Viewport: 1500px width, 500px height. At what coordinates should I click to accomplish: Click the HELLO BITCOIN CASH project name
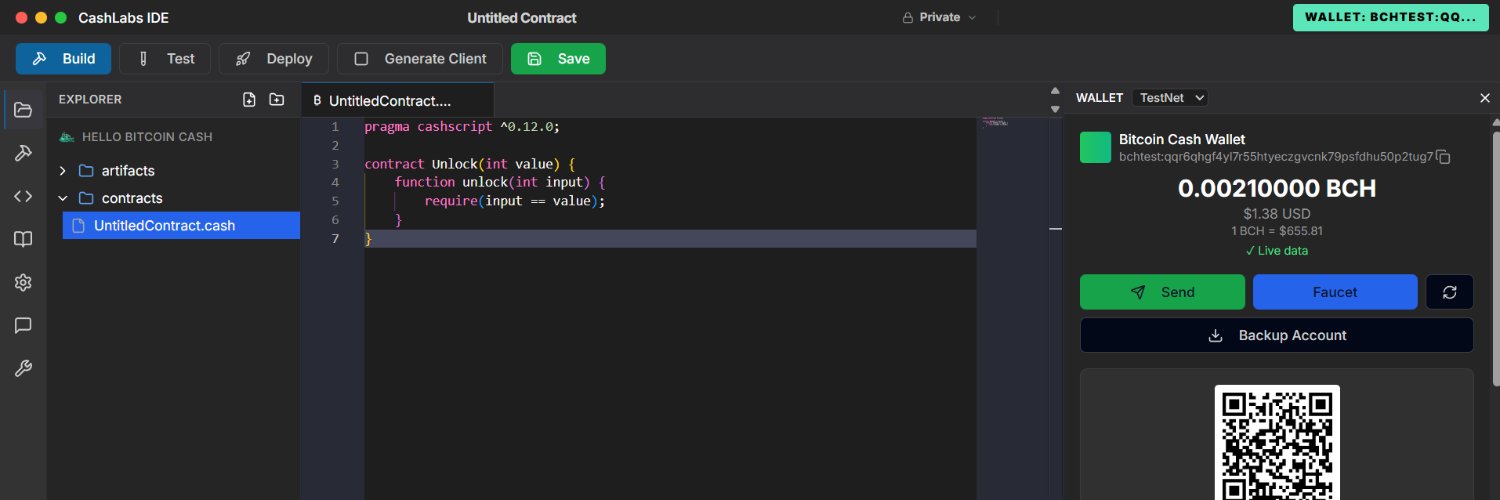147,137
